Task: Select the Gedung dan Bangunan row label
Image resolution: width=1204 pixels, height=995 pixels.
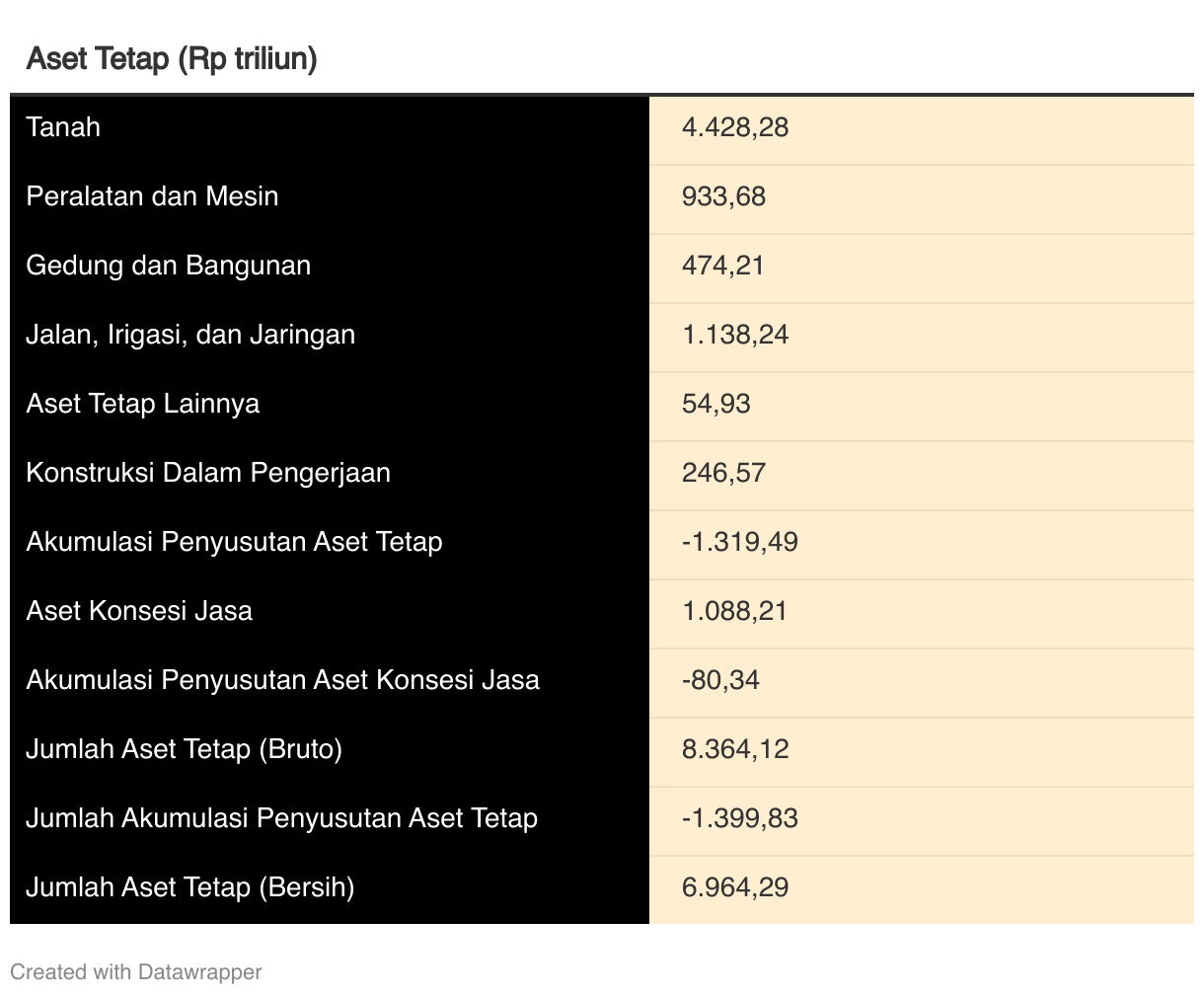Action: (x=169, y=266)
